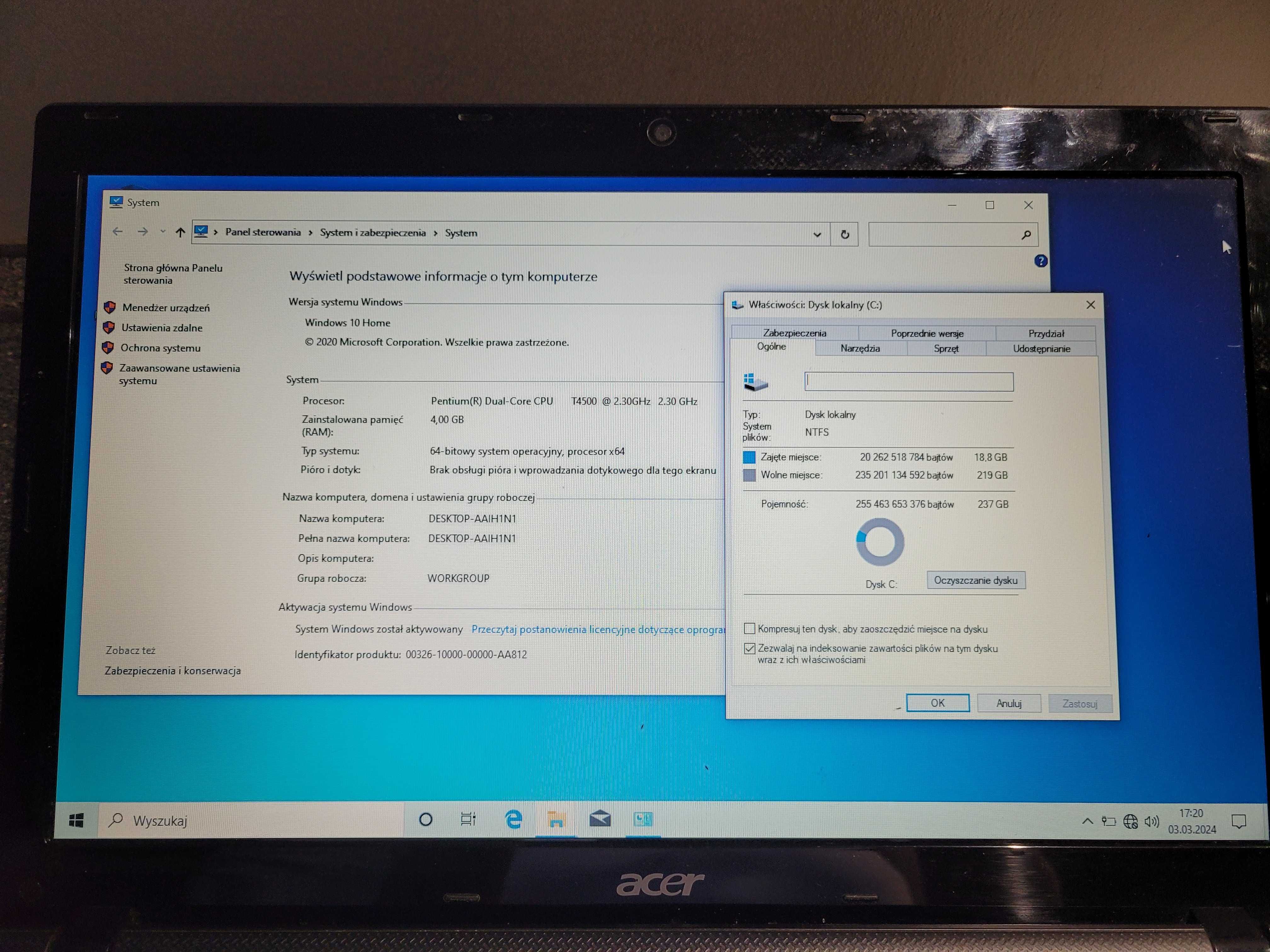This screenshot has width=1270, height=952.
Task: Click the drive label text field
Action: (x=909, y=382)
